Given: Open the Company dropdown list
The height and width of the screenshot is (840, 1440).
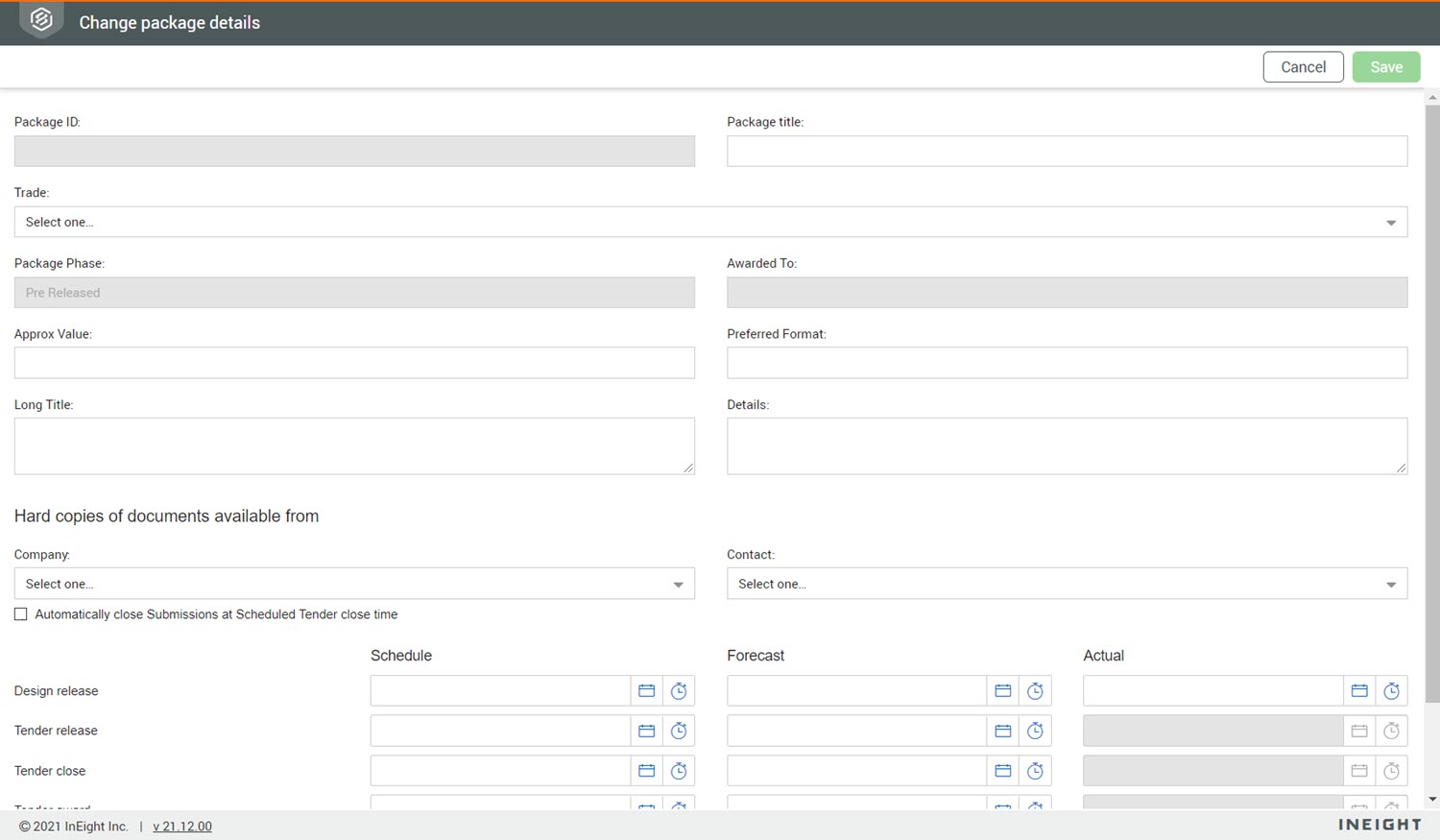Looking at the screenshot, I should point(354,584).
